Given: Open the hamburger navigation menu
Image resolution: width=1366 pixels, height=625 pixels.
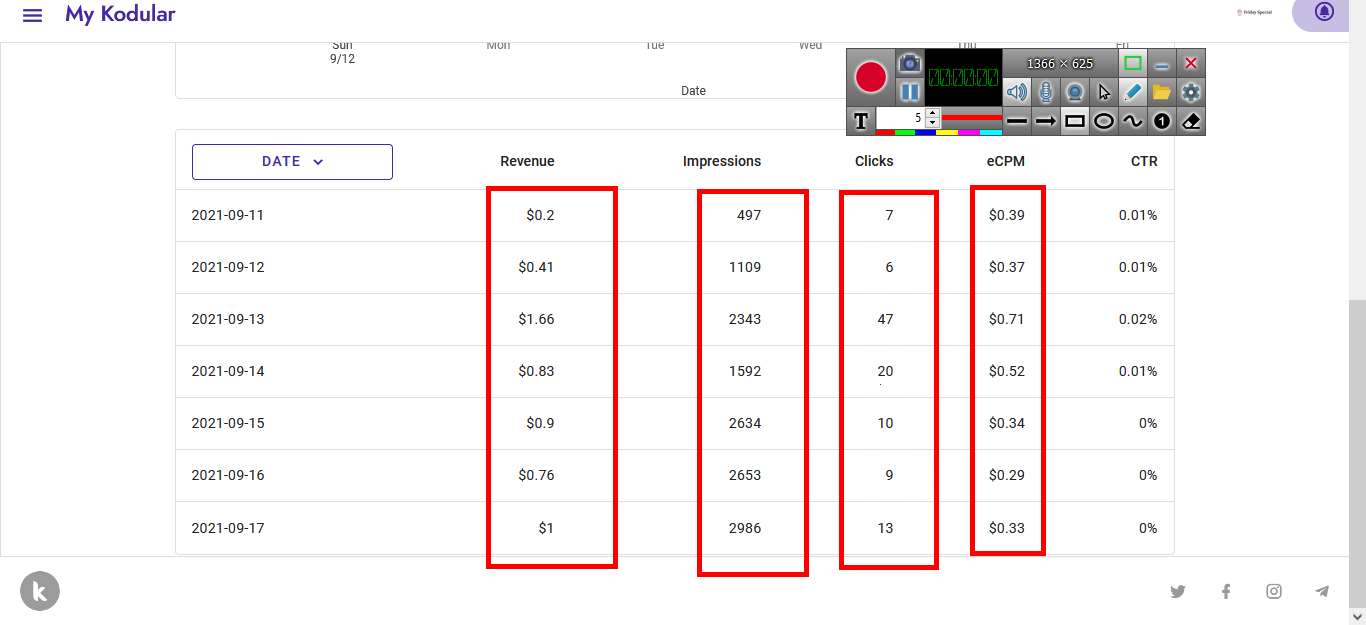Looking at the screenshot, I should click(x=33, y=15).
